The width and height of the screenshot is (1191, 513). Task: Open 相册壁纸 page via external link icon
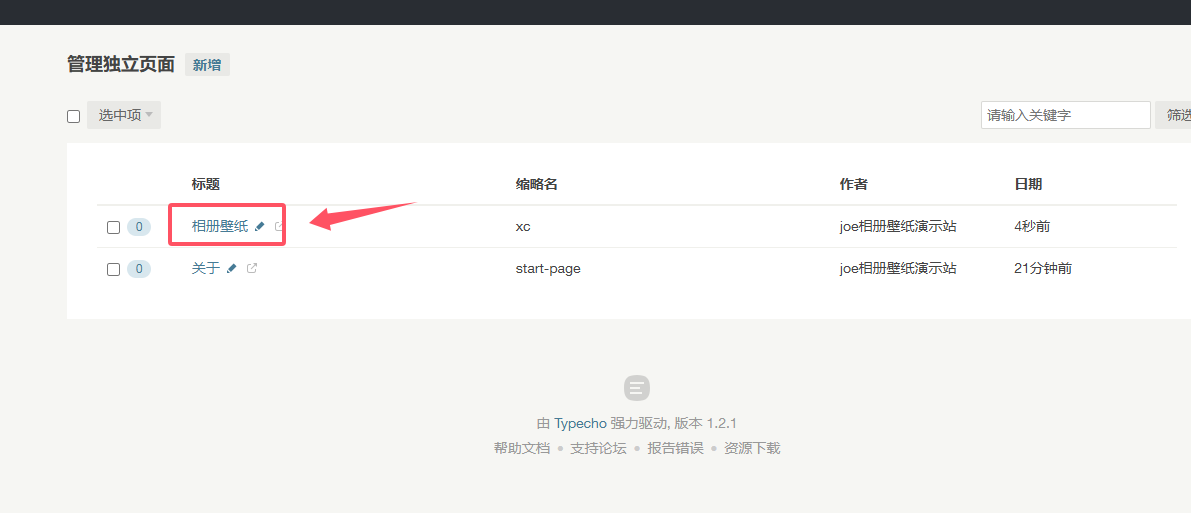tap(279, 226)
